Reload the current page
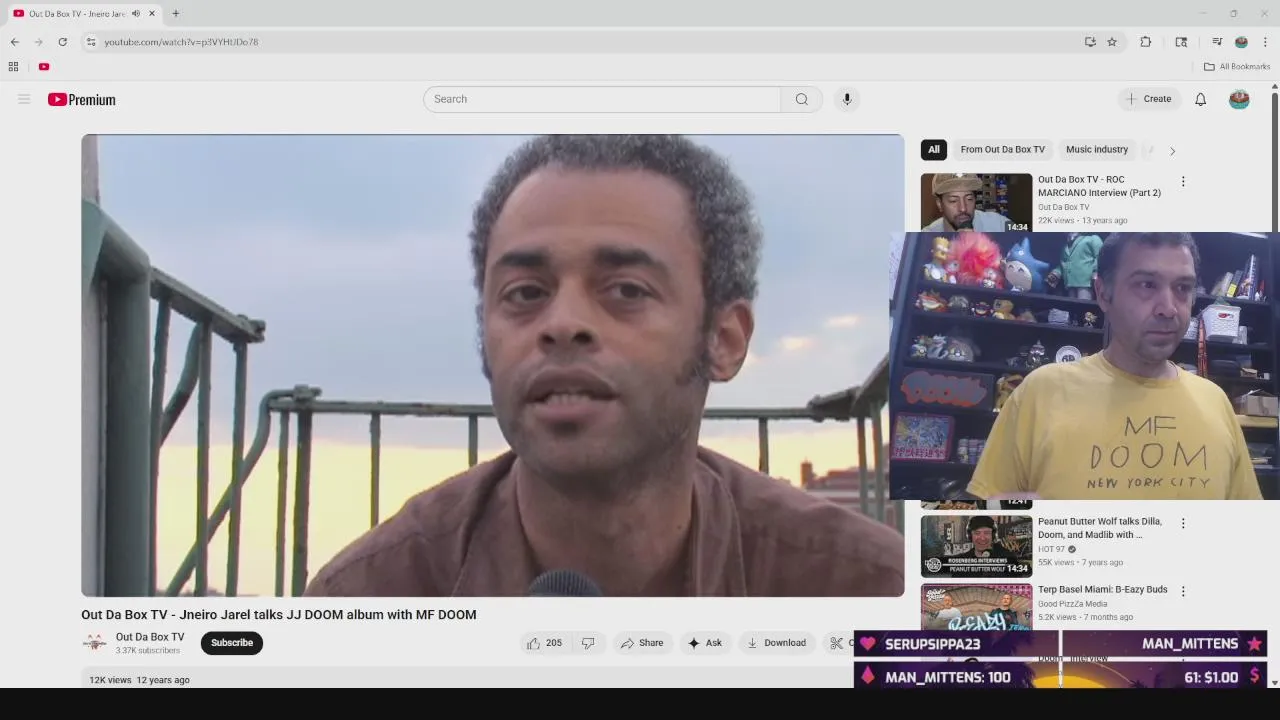 point(62,42)
